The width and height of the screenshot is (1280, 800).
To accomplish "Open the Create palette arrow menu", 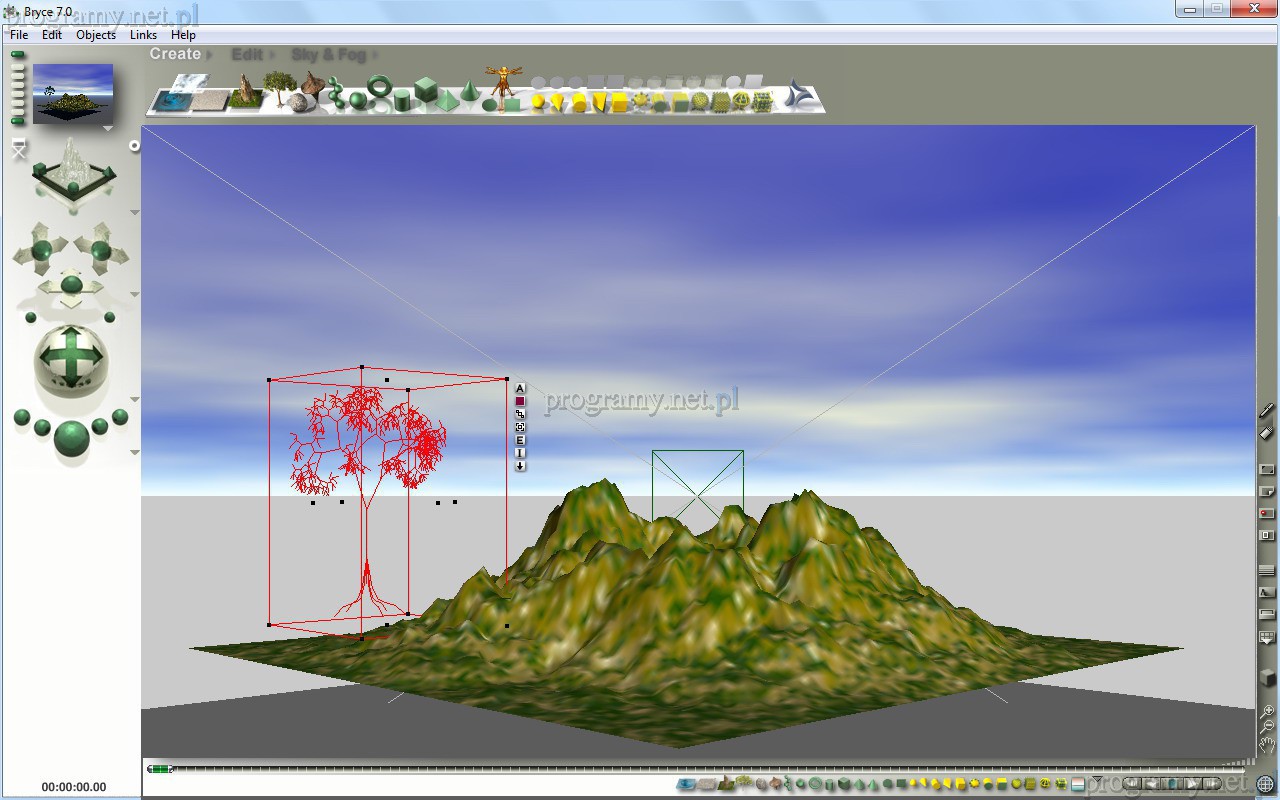I will pos(207,55).
